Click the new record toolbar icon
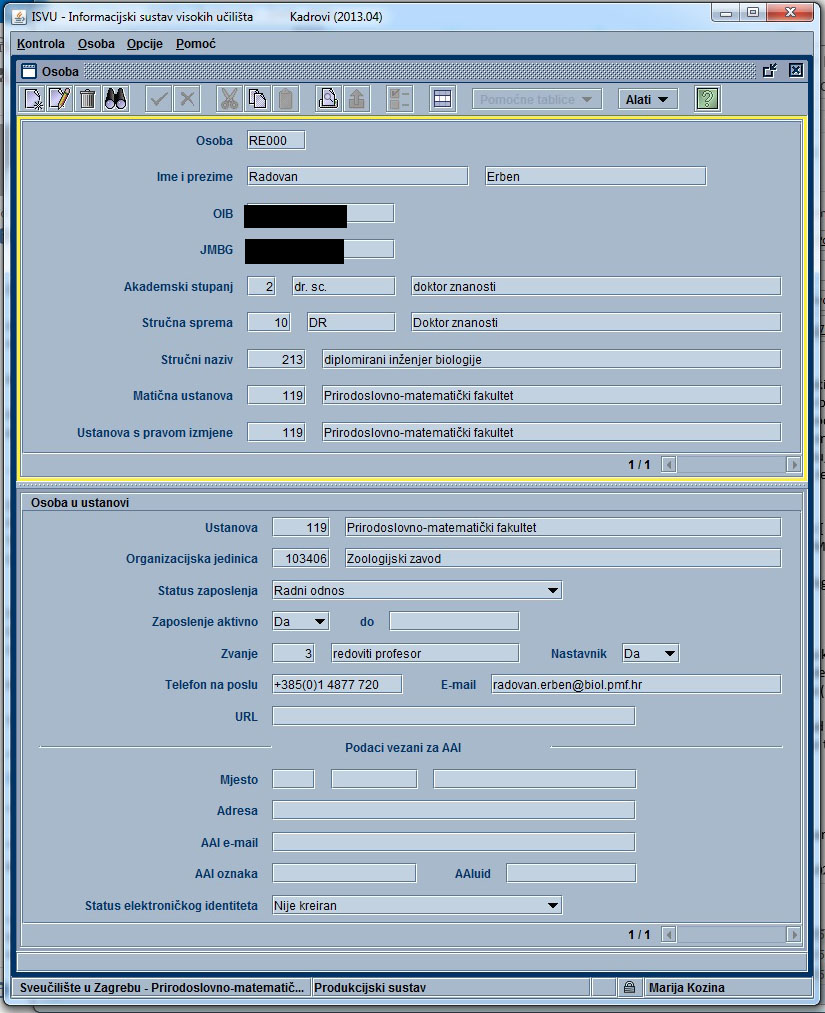The image size is (825, 1013). [32, 99]
